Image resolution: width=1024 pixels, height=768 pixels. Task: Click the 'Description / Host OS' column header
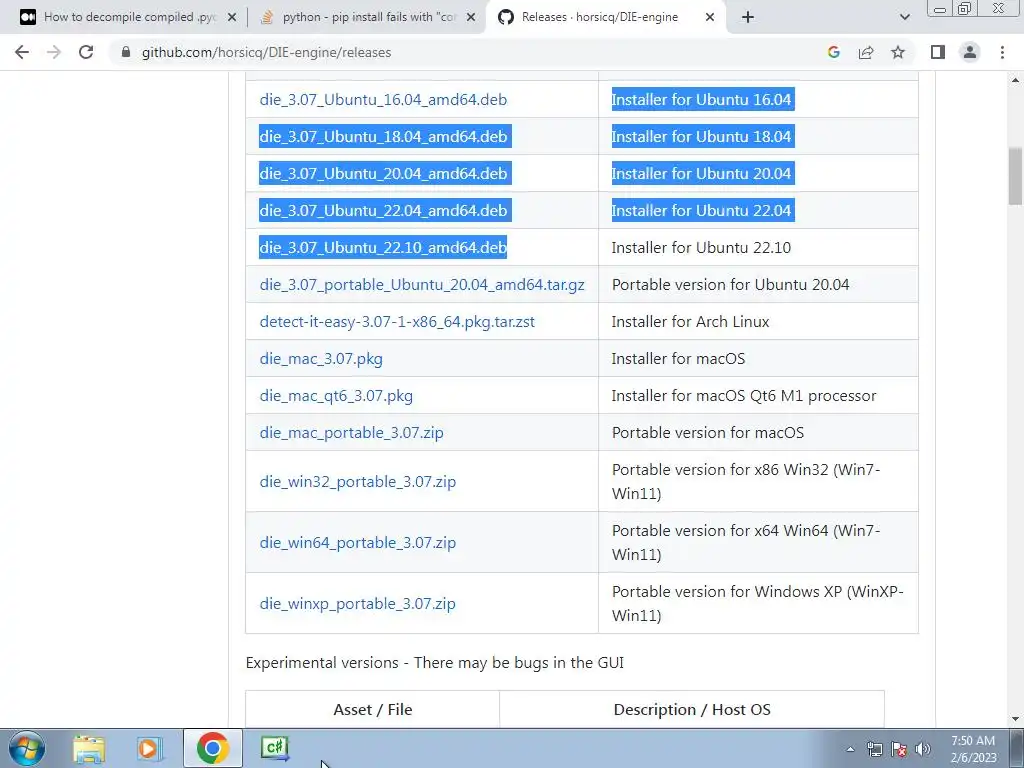click(x=692, y=710)
